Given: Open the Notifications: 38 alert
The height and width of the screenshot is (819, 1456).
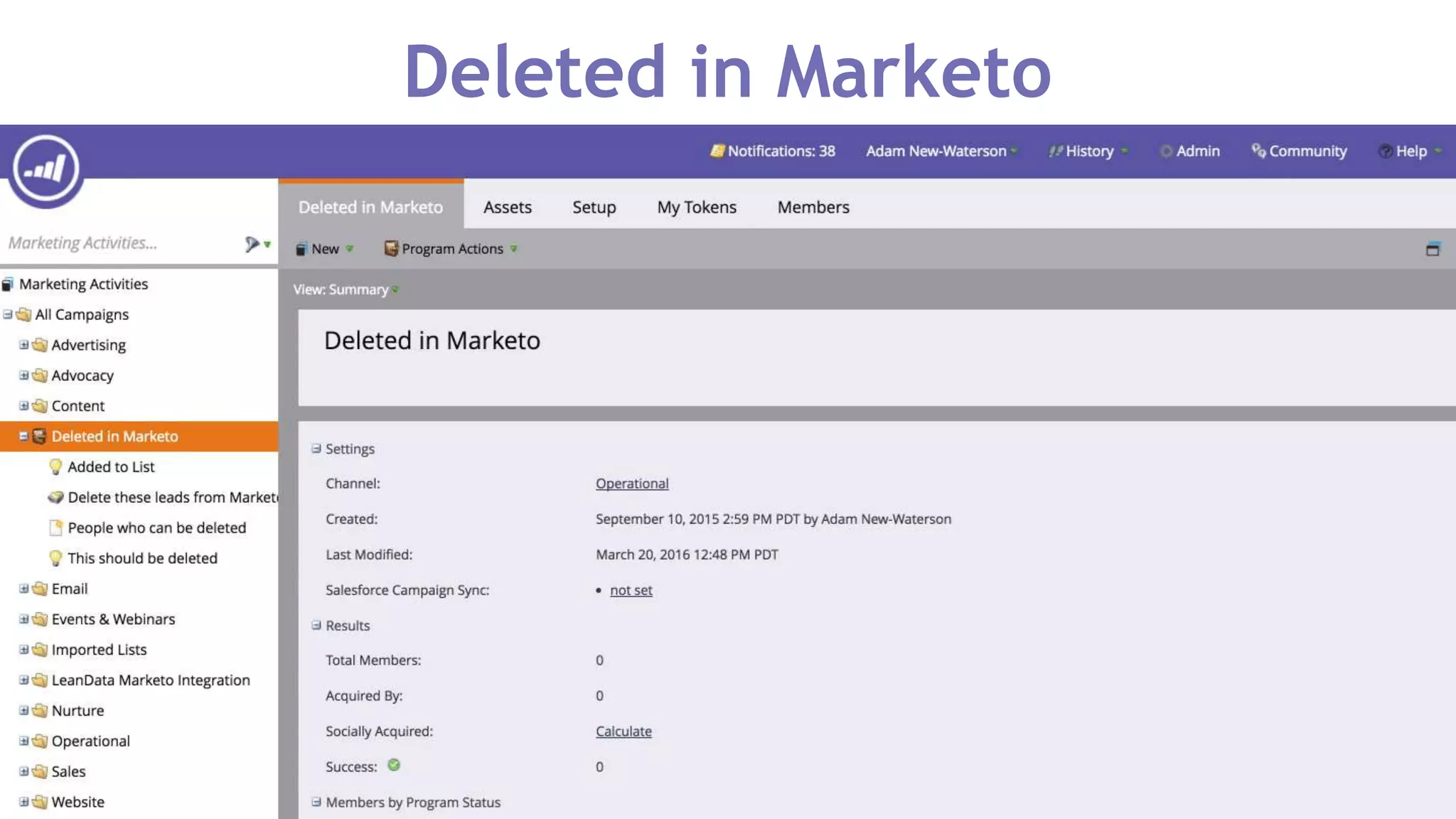Looking at the screenshot, I should tap(773, 151).
